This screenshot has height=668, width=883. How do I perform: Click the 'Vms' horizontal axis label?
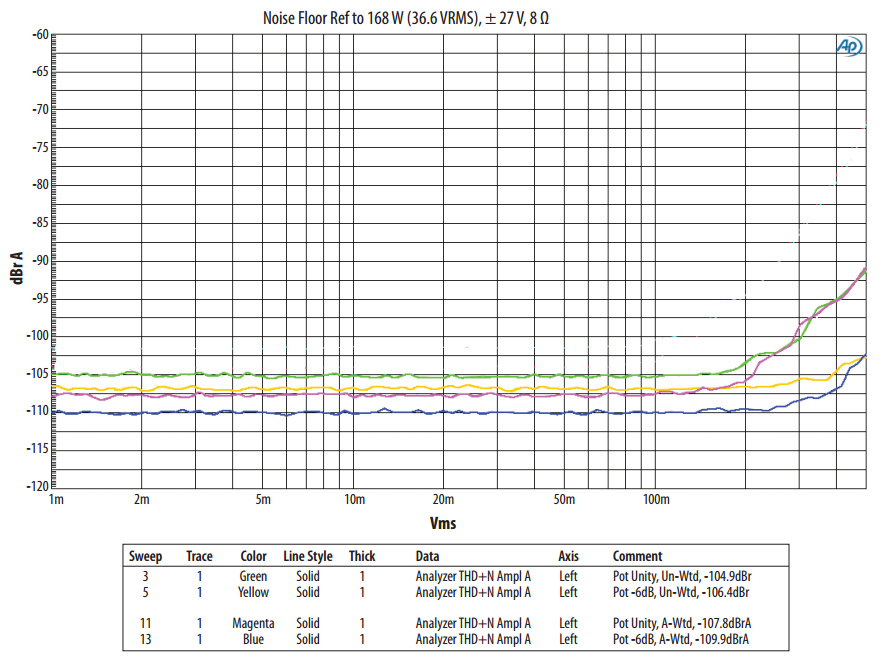click(x=443, y=523)
